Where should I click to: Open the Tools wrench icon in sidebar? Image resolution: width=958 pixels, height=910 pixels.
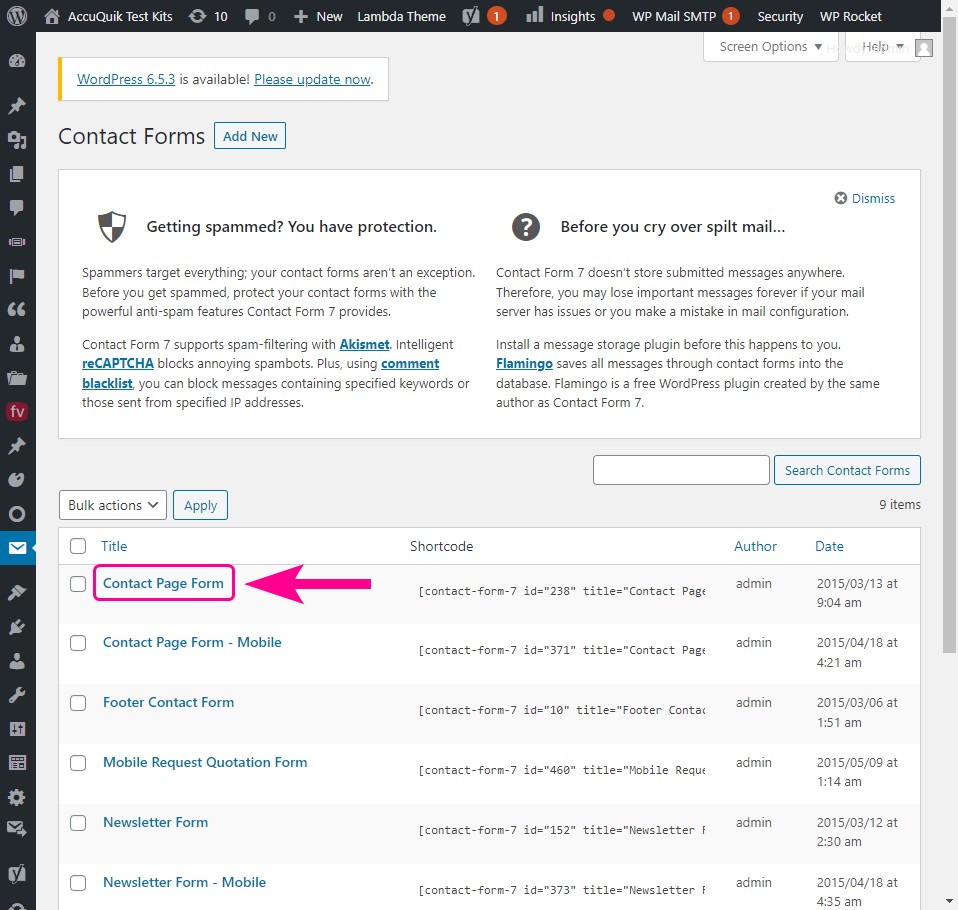click(17, 695)
